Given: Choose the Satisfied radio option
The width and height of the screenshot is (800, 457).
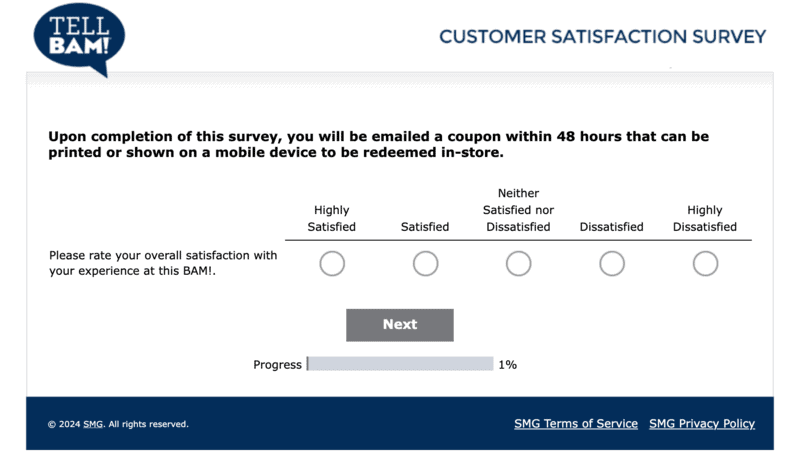Looking at the screenshot, I should [425, 263].
